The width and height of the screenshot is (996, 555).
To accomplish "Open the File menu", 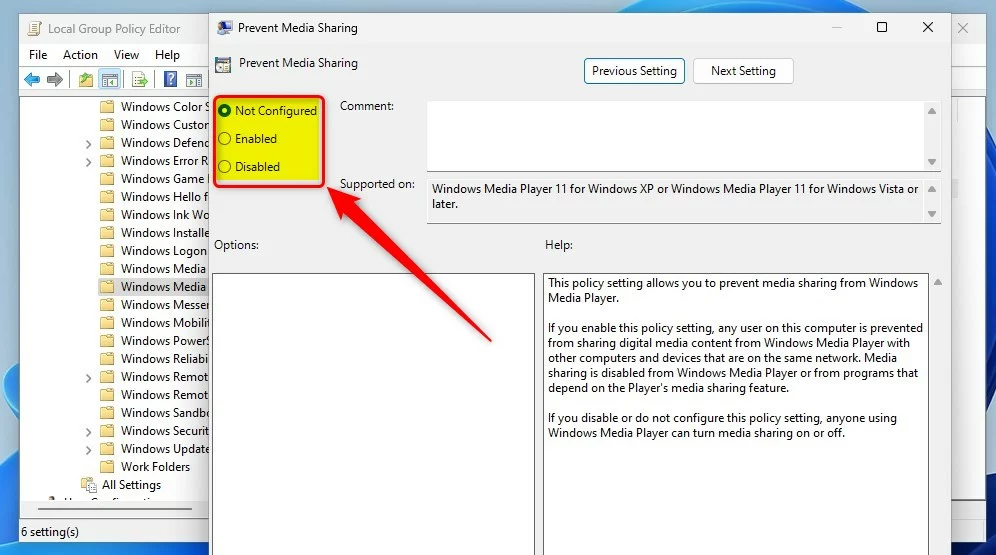I will [38, 55].
